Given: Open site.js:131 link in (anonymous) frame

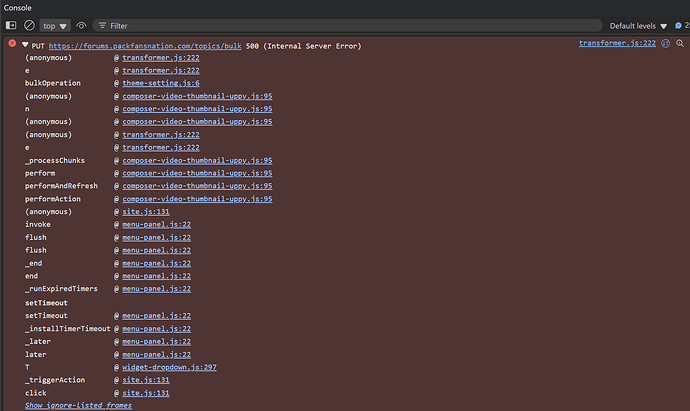Looking at the screenshot, I should pos(146,212).
